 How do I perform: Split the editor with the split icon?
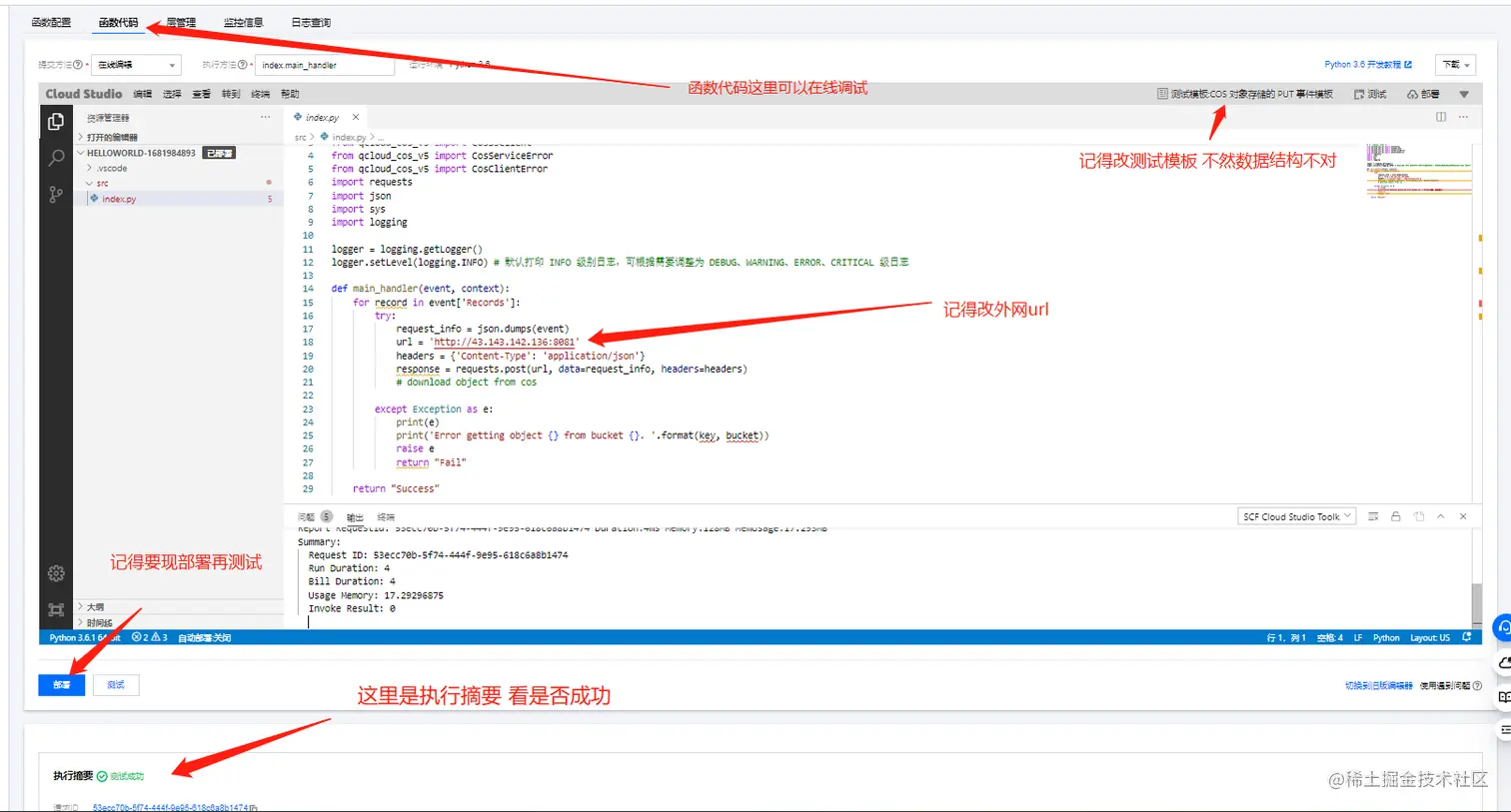[1441, 117]
